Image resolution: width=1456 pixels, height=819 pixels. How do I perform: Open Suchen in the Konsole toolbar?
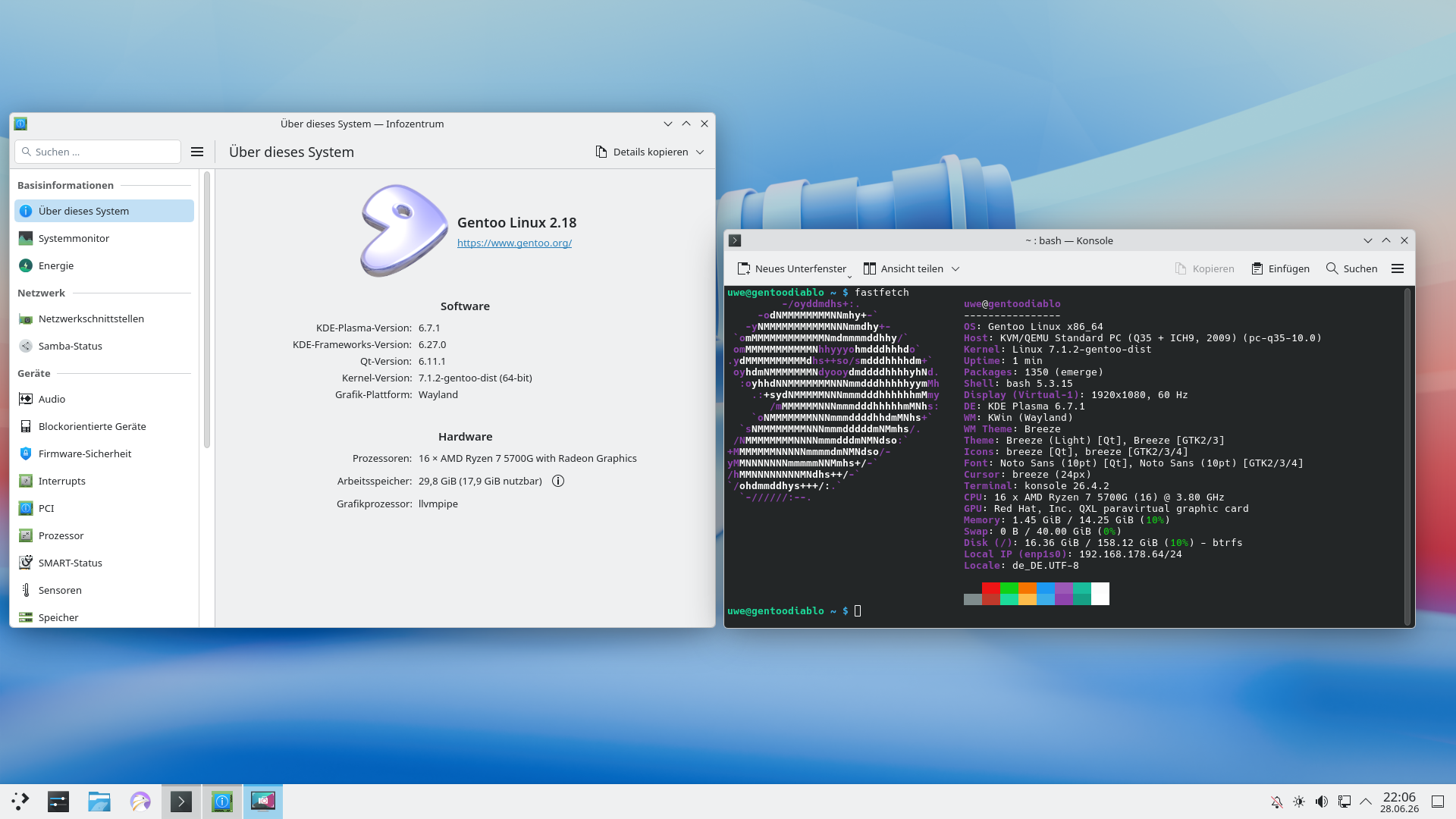[1351, 268]
